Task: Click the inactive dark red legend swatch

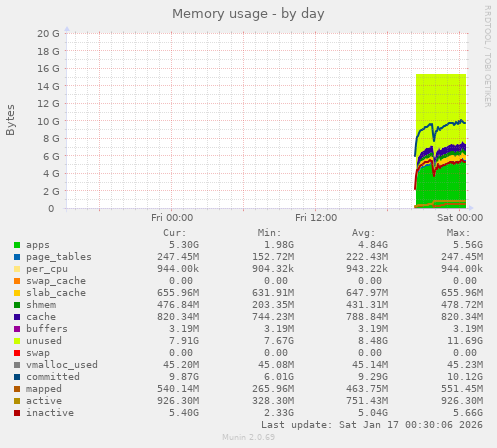Action: point(17,413)
